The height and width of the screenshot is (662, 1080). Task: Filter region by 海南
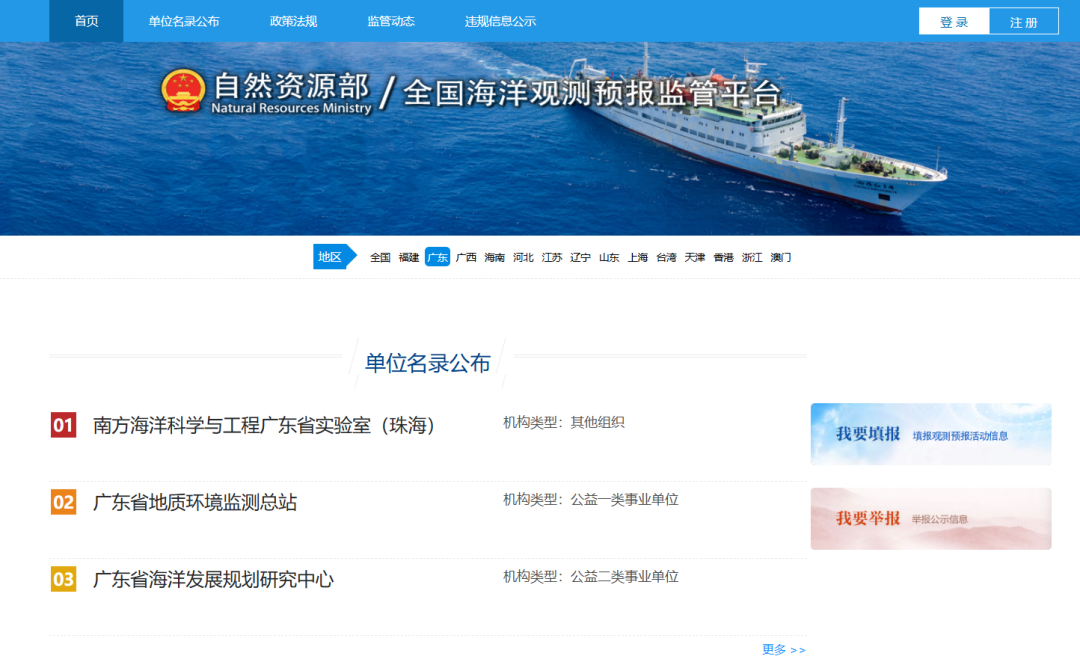(x=495, y=258)
